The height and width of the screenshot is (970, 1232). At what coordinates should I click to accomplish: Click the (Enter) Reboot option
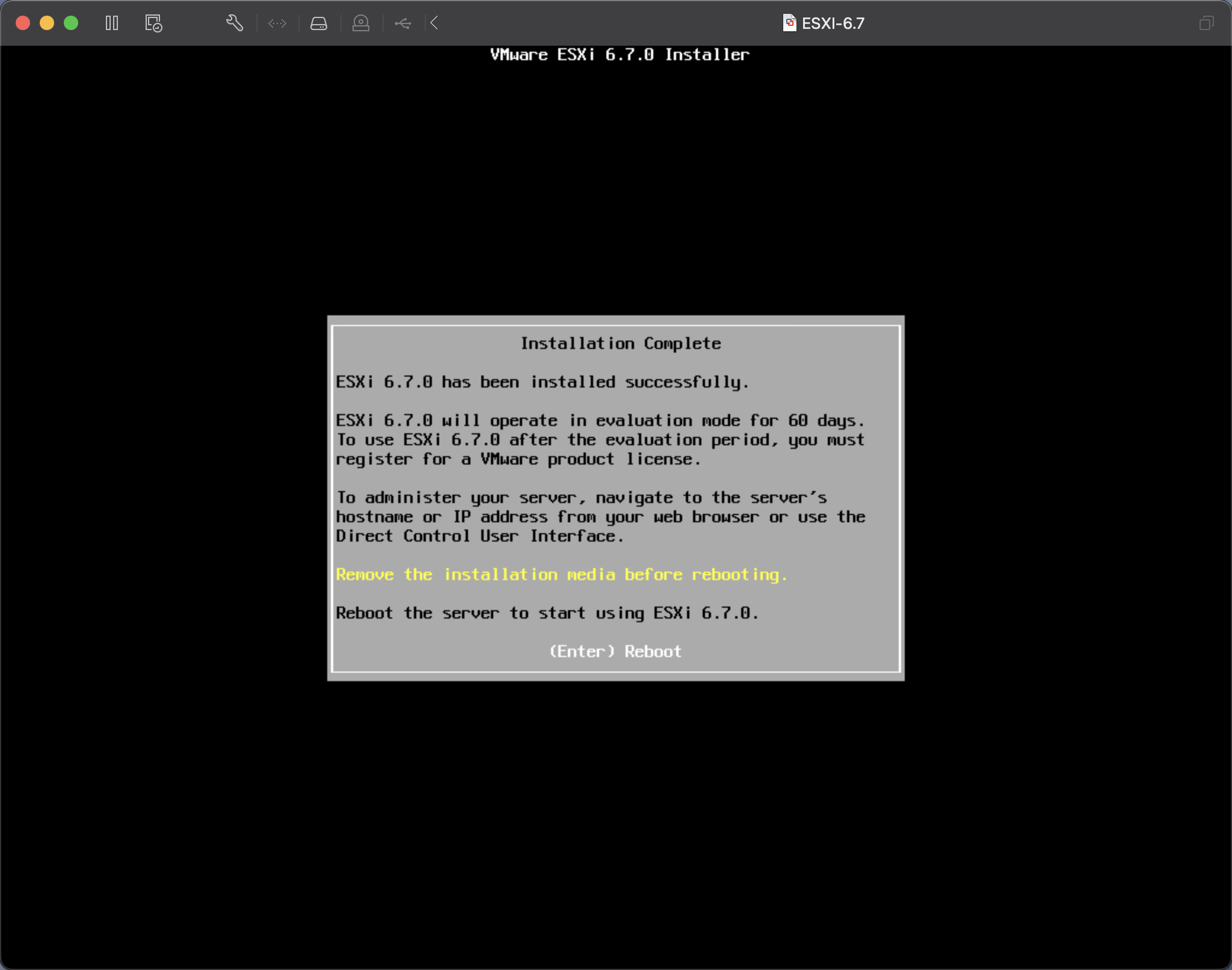[x=615, y=651]
